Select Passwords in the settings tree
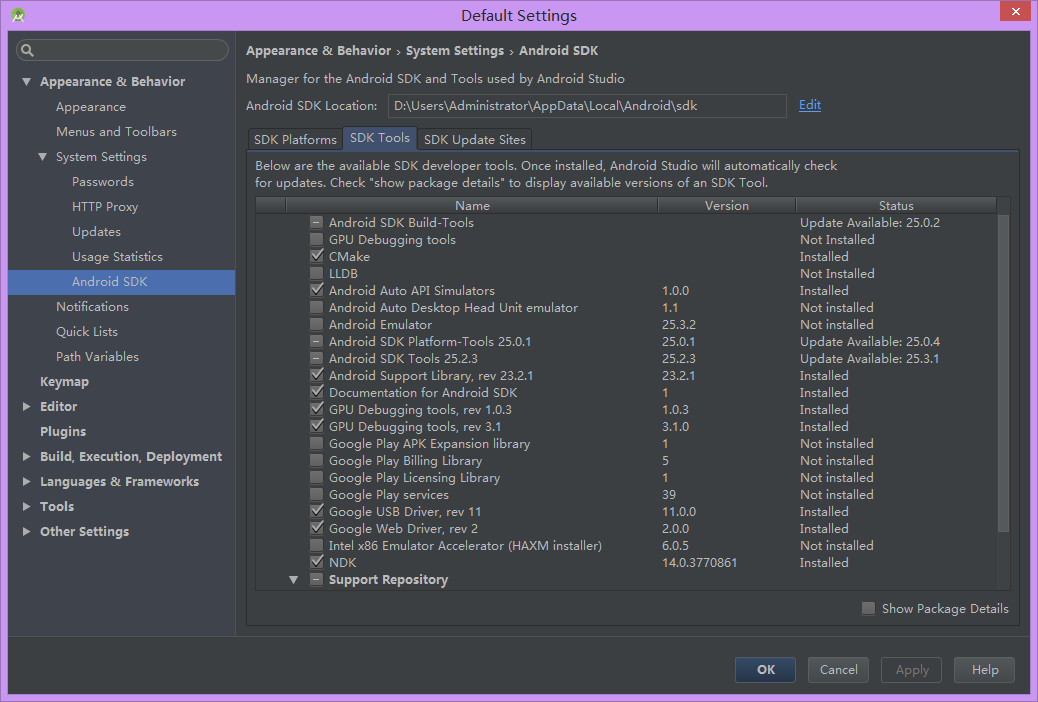The width and height of the screenshot is (1038, 702). click(103, 181)
